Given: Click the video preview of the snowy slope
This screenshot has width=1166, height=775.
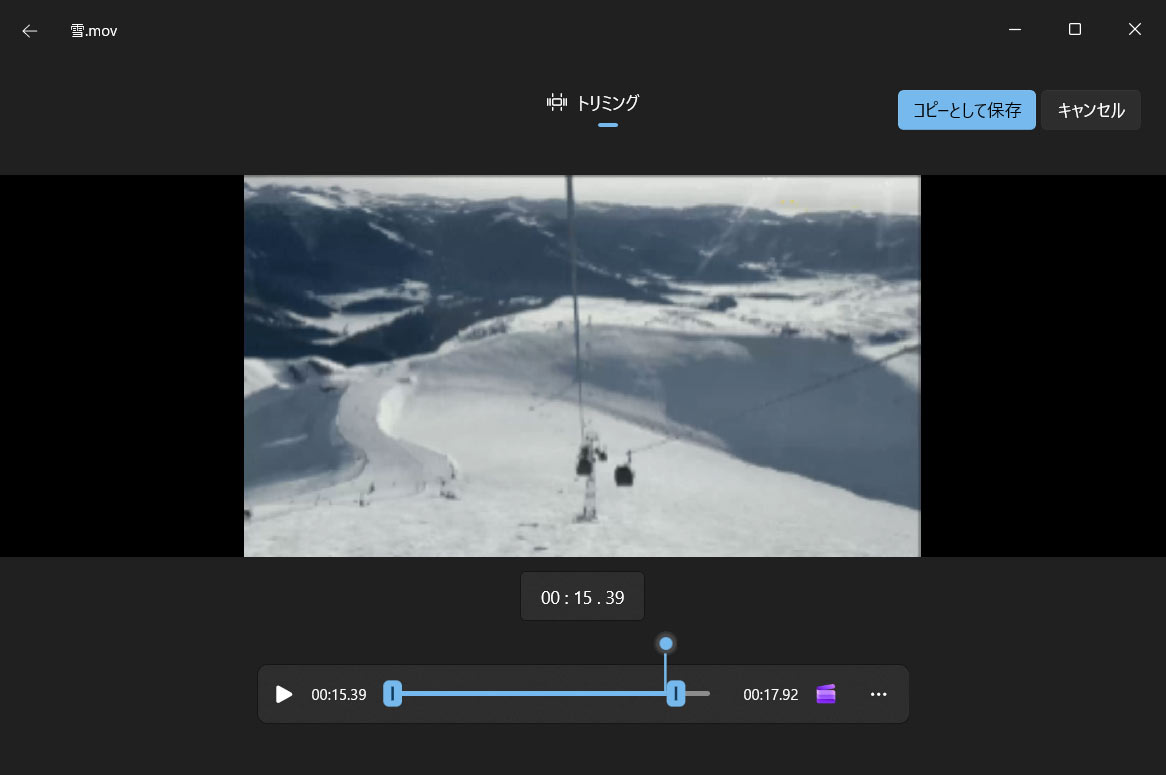Looking at the screenshot, I should (x=582, y=366).
